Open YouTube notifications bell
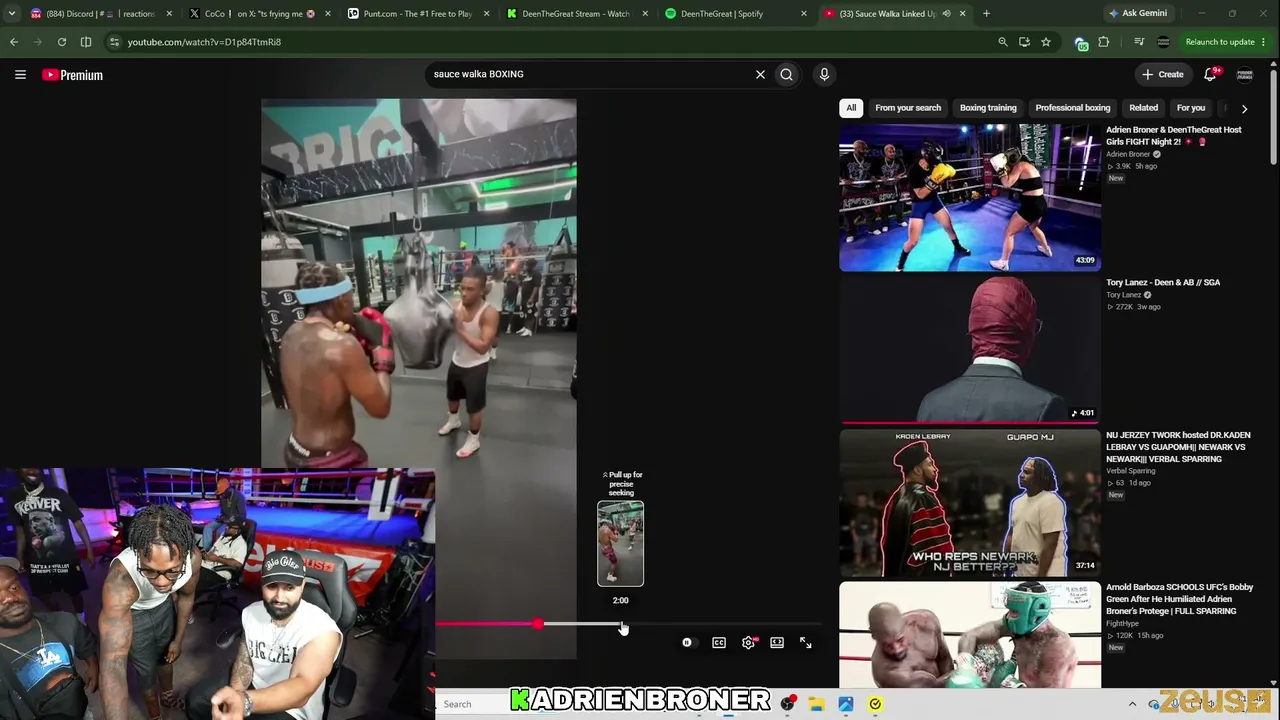The height and width of the screenshot is (720, 1280). [x=1210, y=74]
